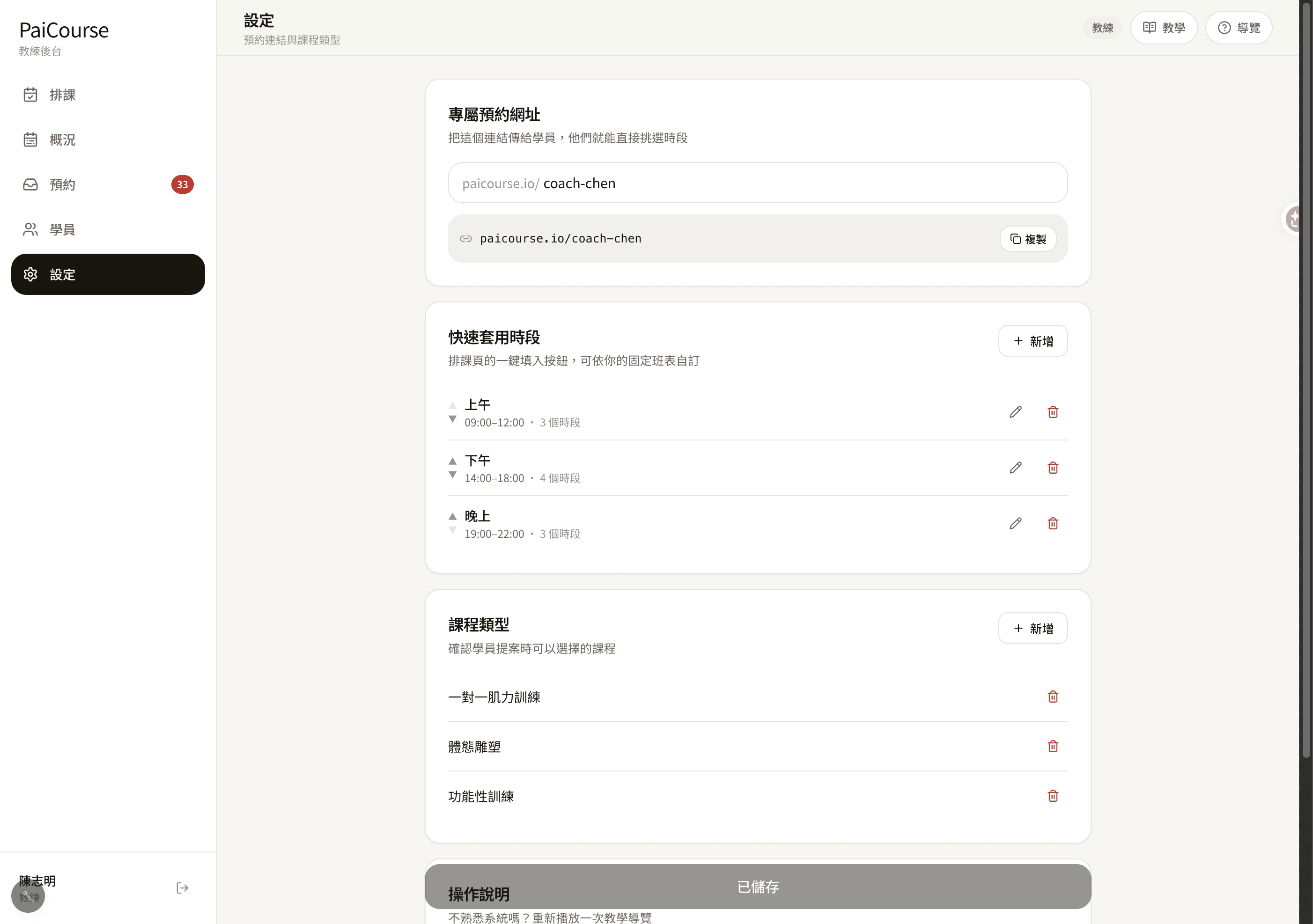The image size is (1313, 924).
Task: Click the link icon beside paicourse.io/coach-chen
Action: tap(466, 239)
